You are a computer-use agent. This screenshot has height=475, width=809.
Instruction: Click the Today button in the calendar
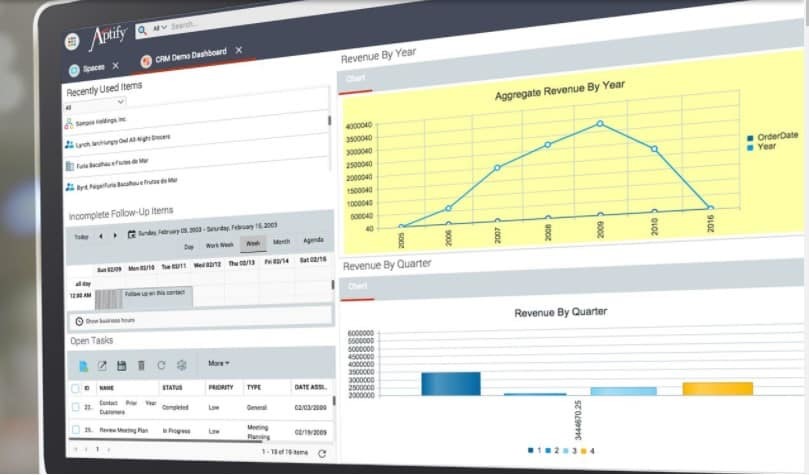(81, 237)
